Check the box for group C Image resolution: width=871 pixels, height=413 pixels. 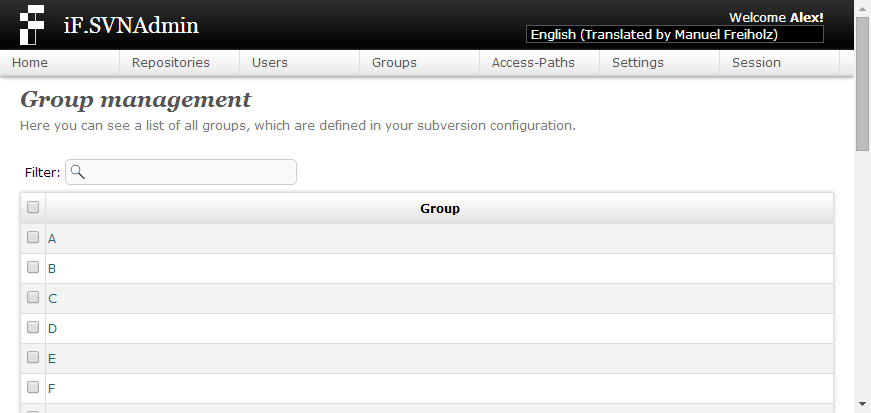(33, 297)
